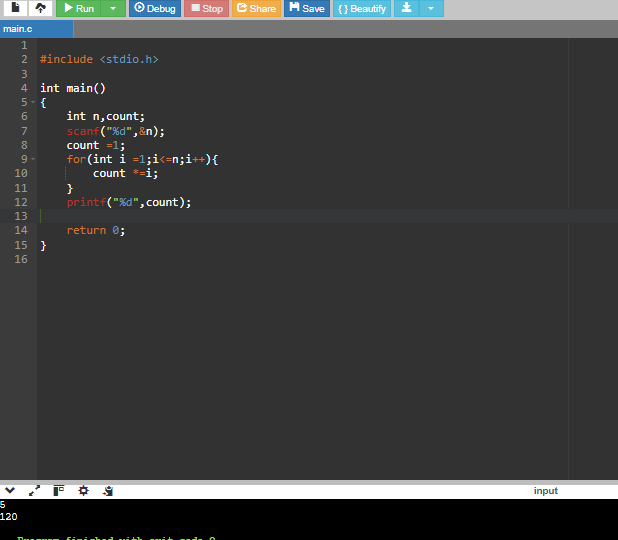Open the download options dropdown arrow

tap(431, 8)
